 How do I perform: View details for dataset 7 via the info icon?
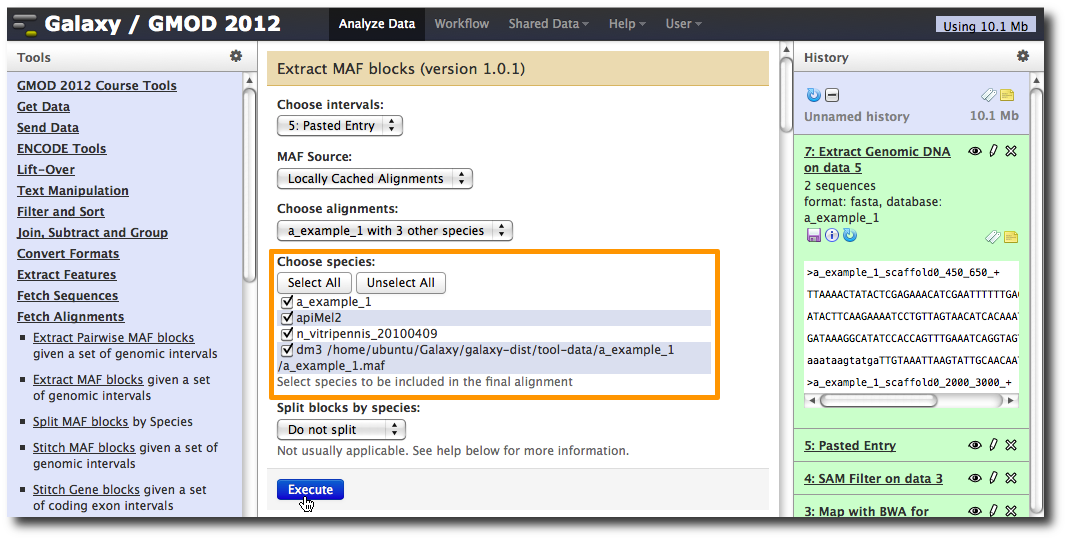(x=832, y=235)
